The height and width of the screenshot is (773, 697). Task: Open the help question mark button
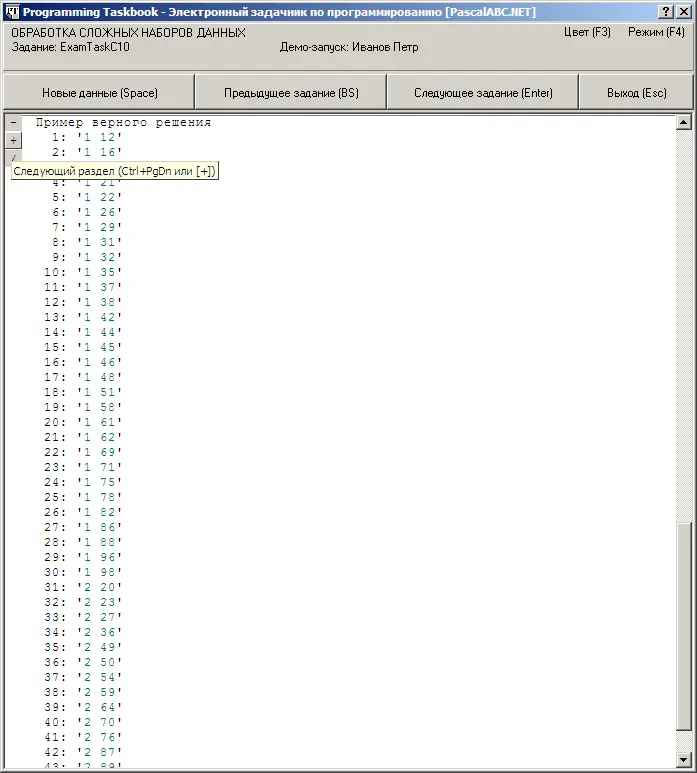(x=666, y=11)
